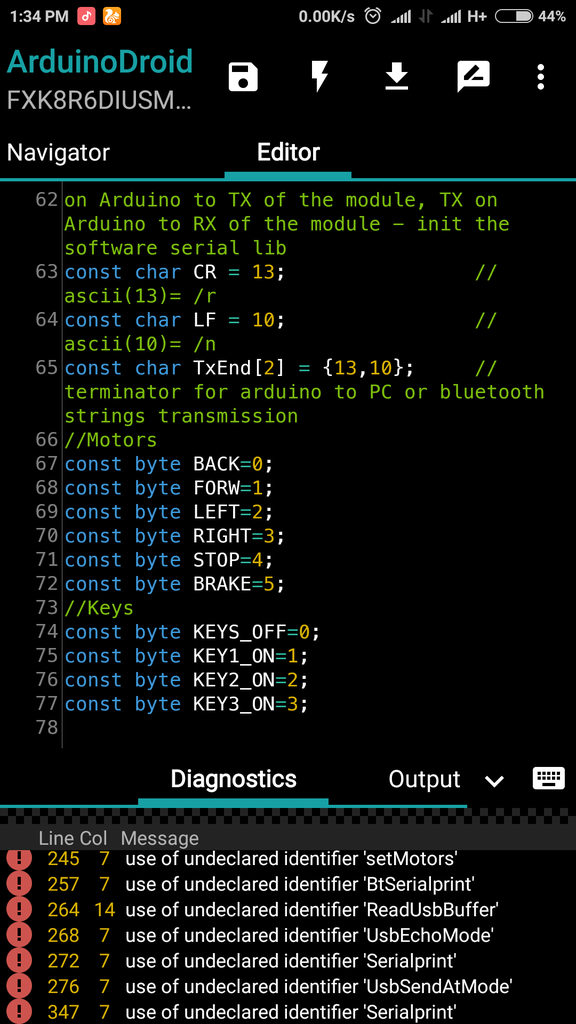Upload sketch using the download arrow icon
This screenshot has width=576, height=1024.
point(396,78)
